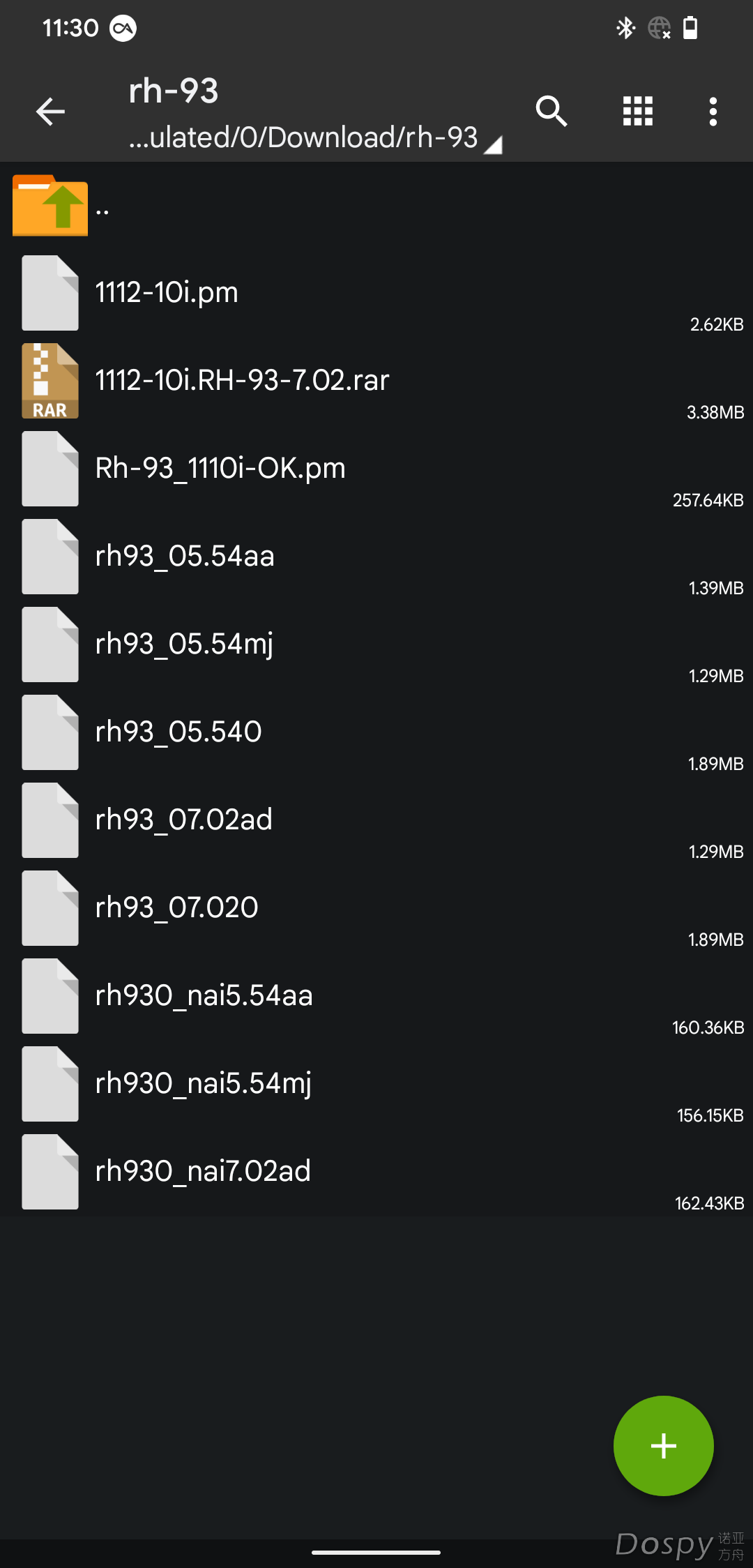
Task: Select rh930_nai7.02ad file entry
Action: click(376, 1172)
